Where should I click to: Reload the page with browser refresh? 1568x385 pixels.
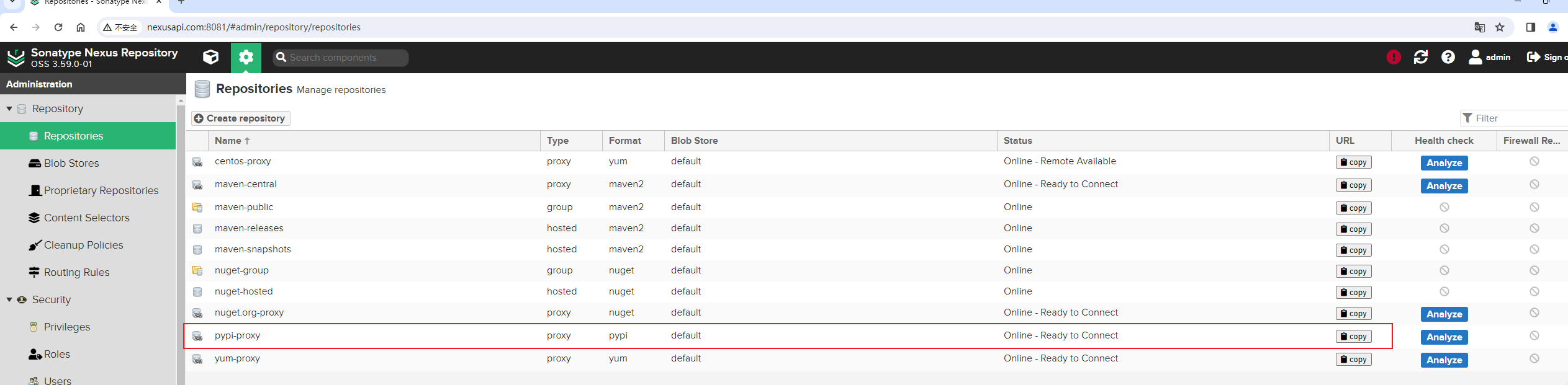58,27
